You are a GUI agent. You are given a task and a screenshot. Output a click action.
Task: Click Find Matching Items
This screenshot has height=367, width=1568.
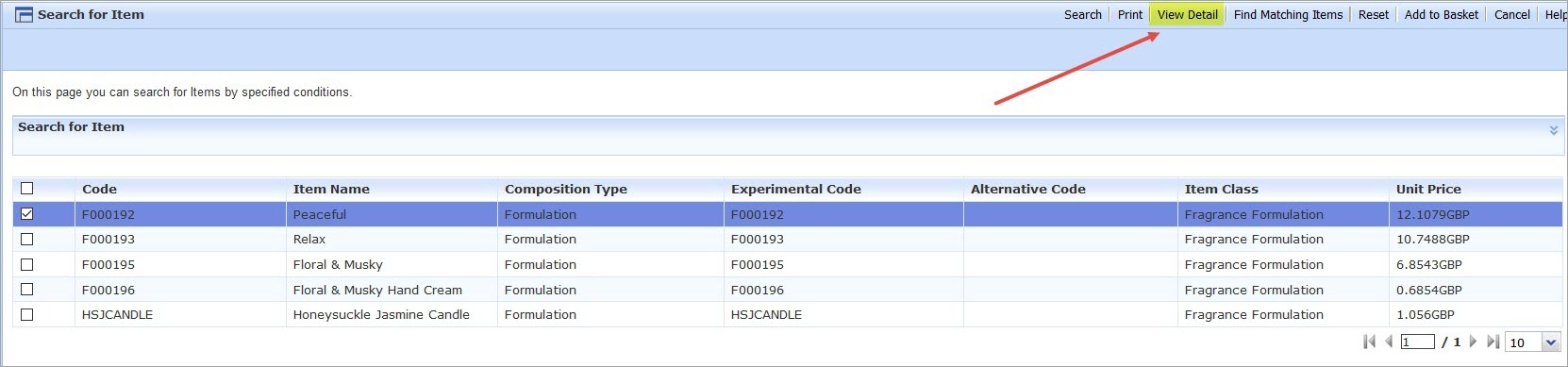1288,14
